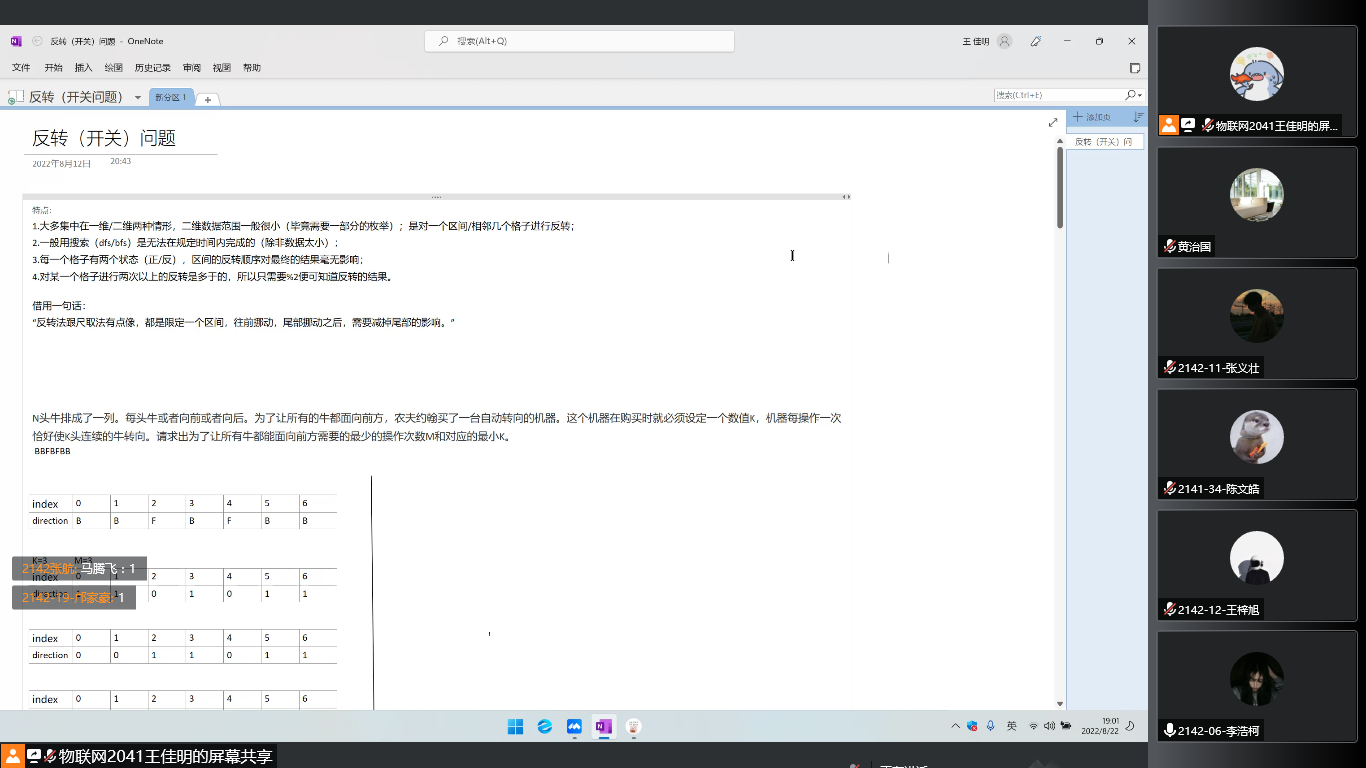
Task: Click the round avatar app in taskbar
Action: (x=633, y=727)
